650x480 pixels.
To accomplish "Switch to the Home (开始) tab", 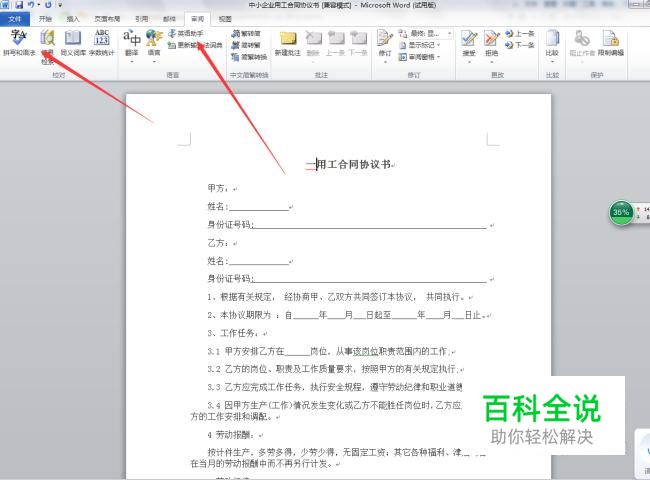I will click(x=45, y=19).
